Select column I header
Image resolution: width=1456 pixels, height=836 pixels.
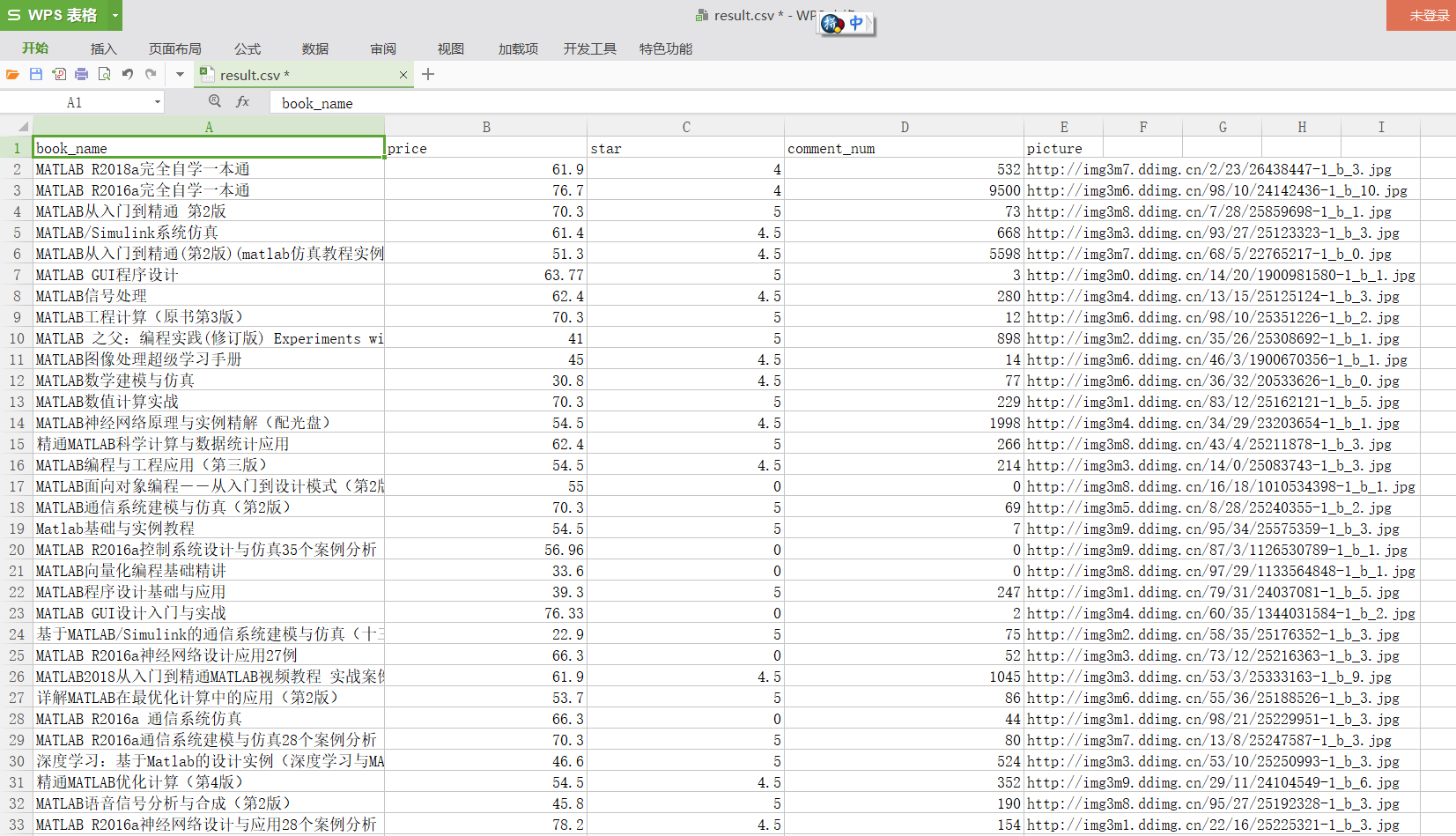1381,127
